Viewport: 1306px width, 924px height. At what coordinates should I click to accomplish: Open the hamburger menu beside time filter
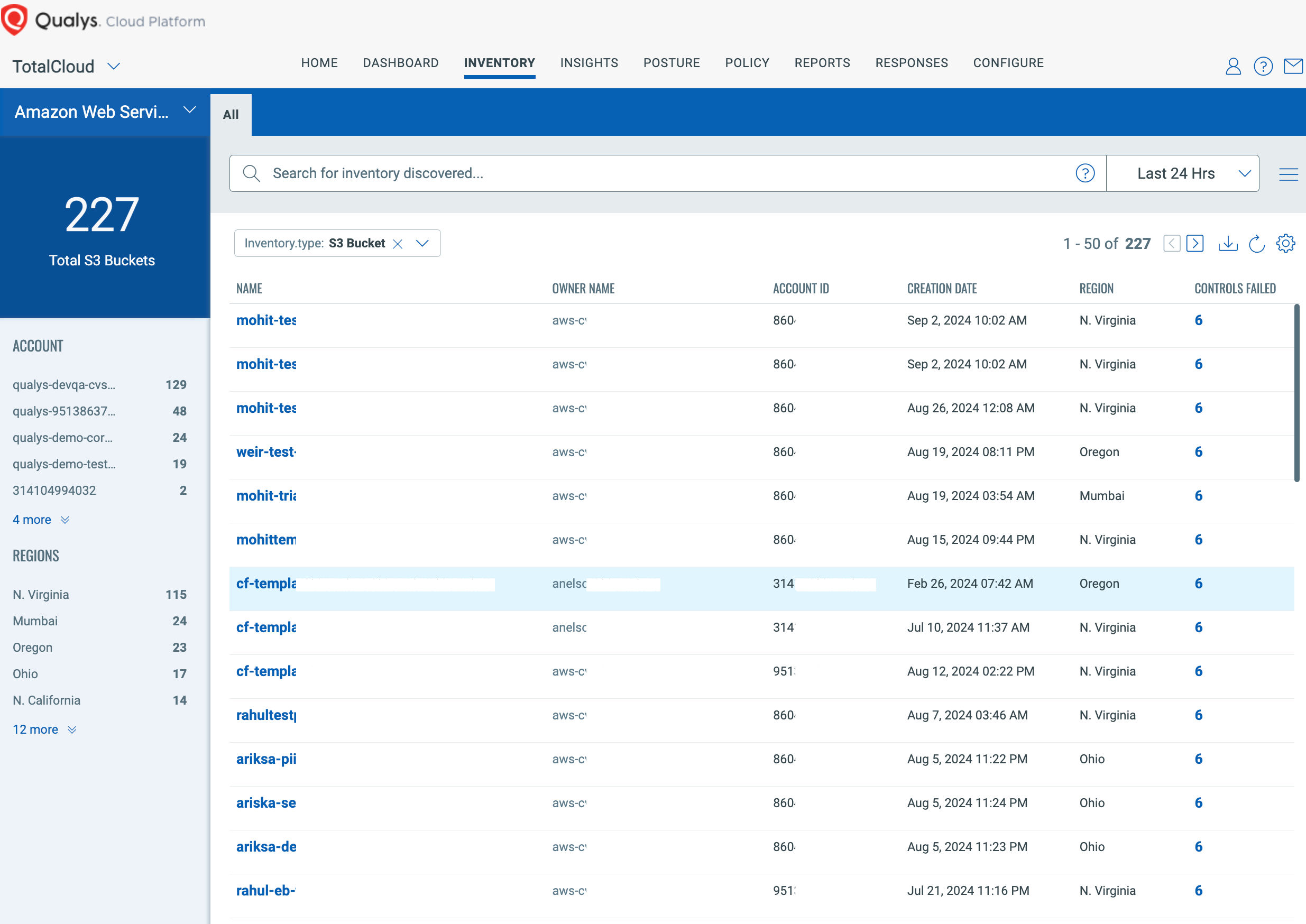tap(1288, 174)
